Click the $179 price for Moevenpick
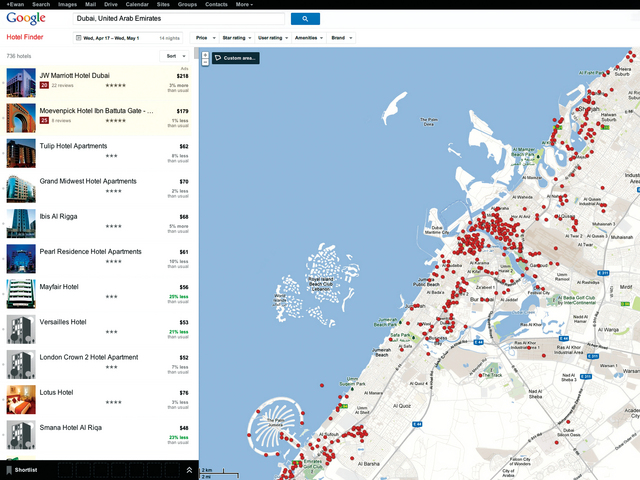This screenshot has height=480, width=640. 182,111
